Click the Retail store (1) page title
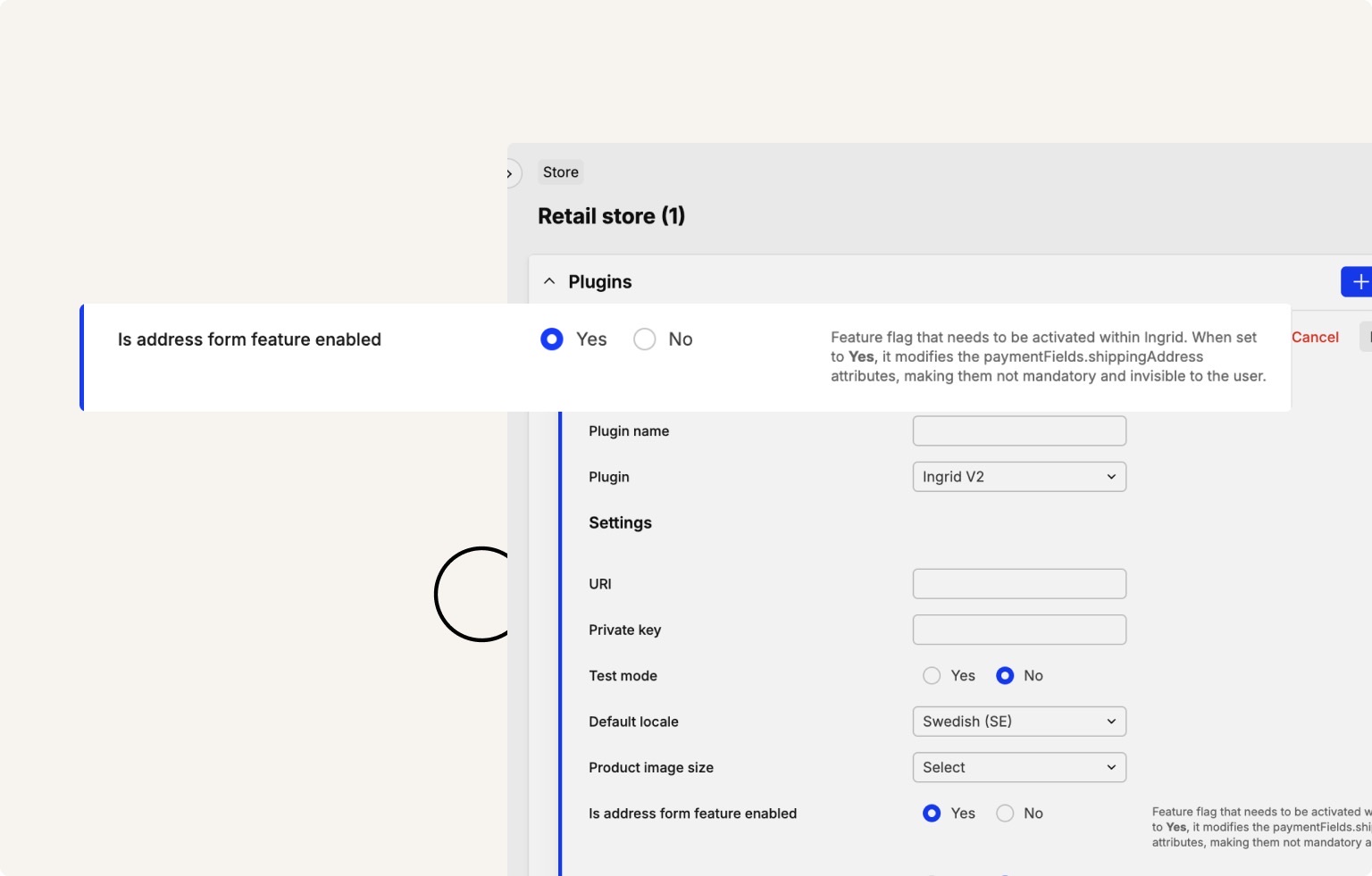Viewport: 1372px width, 876px height. [611, 216]
